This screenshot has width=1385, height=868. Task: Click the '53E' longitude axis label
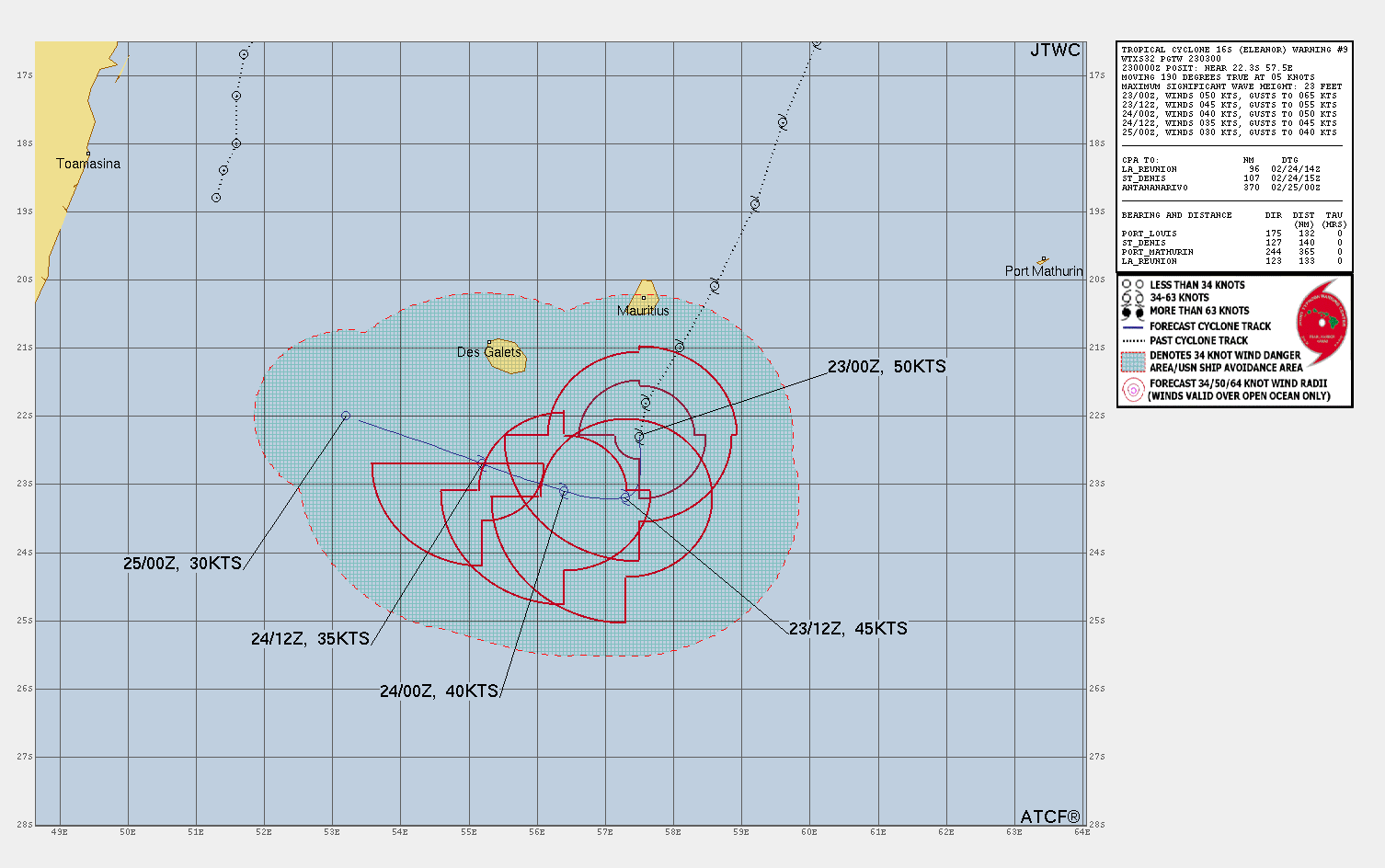[332, 832]
